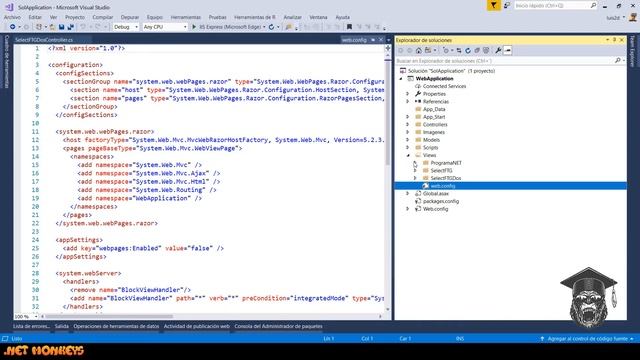Viewport: 640px width, 360px height.
Task: Open the notifications flag icon
Action: [x=493, y=5]
